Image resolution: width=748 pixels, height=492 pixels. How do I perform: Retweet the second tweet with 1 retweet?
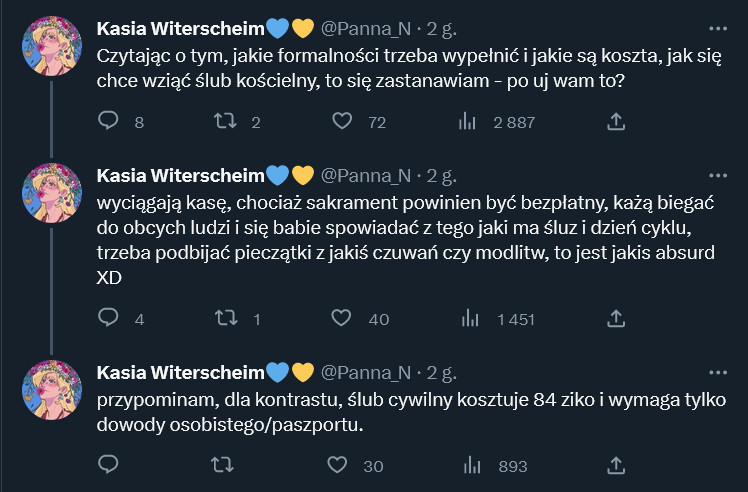coord(225,319)
